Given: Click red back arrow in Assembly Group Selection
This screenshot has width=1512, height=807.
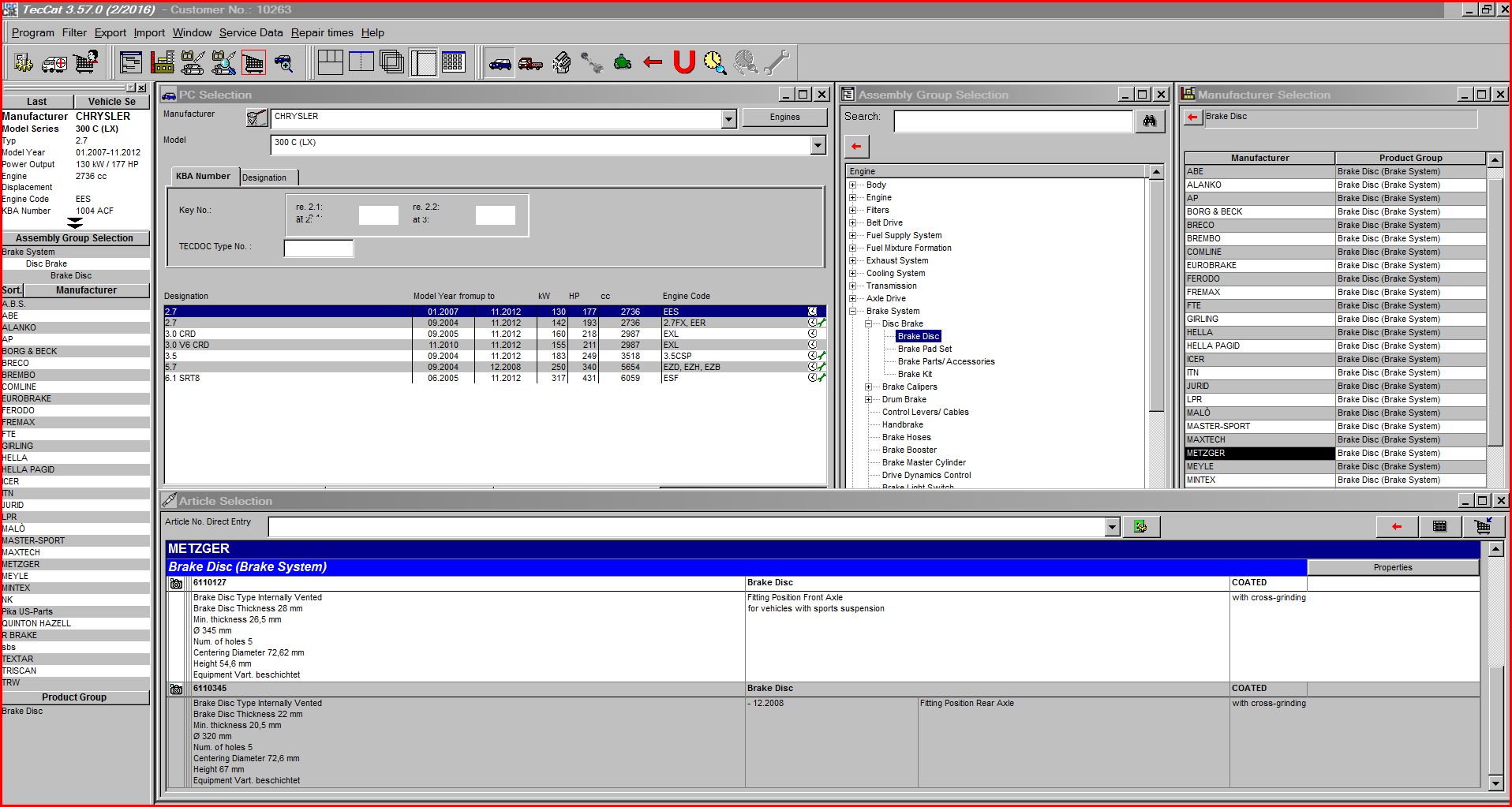Looking at the screenshot, I should pos(856,146).
